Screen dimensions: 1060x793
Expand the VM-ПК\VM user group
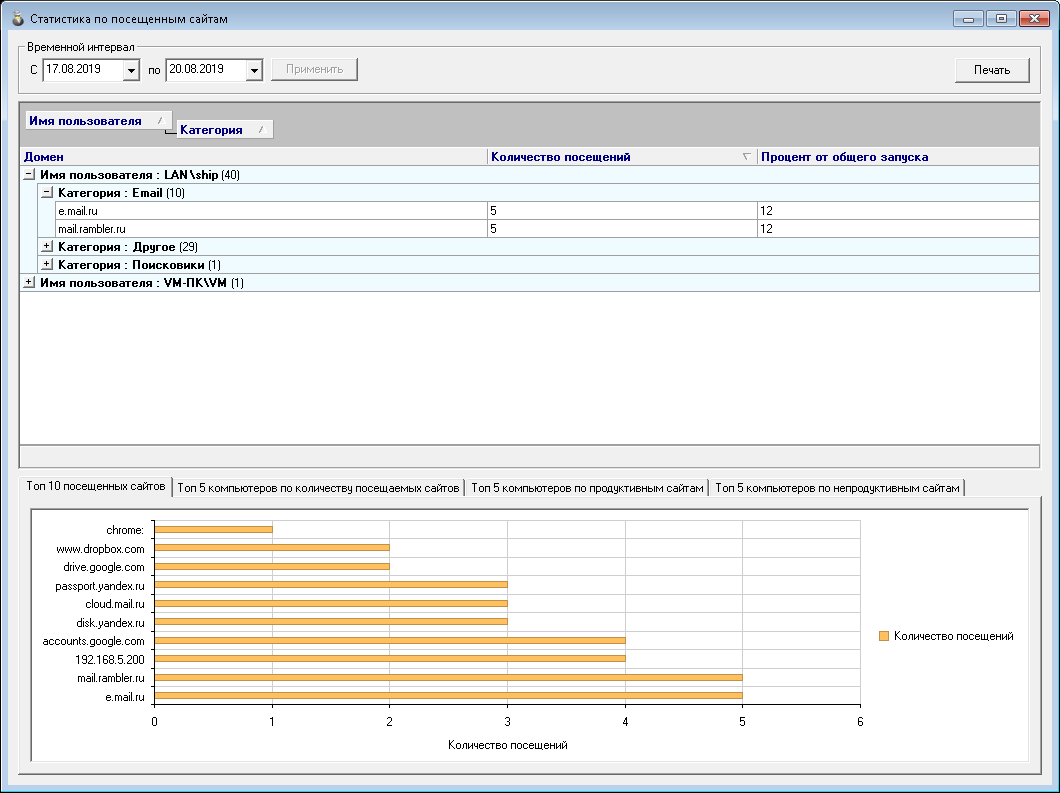click(x=28, y=283)
